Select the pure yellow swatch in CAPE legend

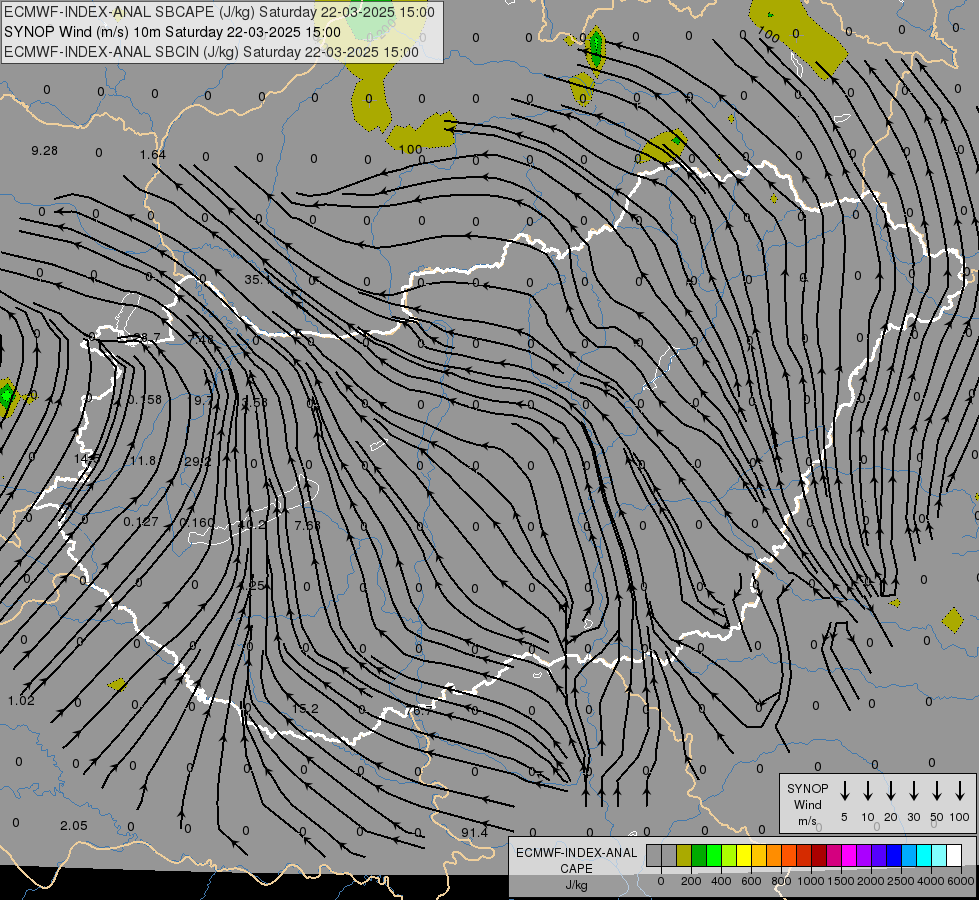pos(744,855)
